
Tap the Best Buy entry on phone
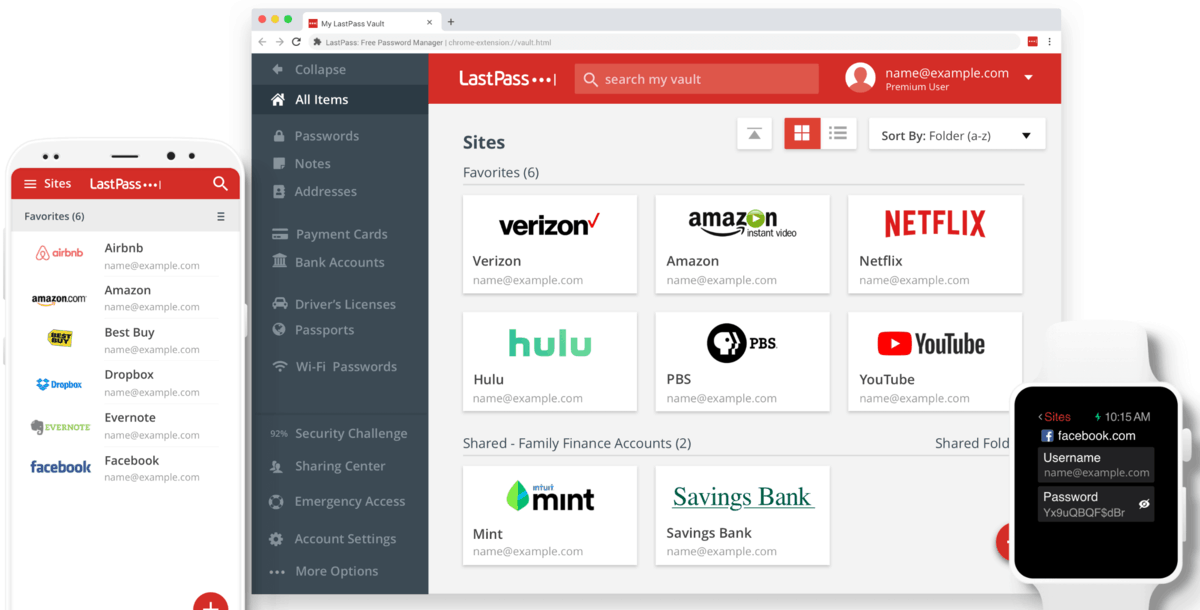pyautogui.click(x=125, y=339)
